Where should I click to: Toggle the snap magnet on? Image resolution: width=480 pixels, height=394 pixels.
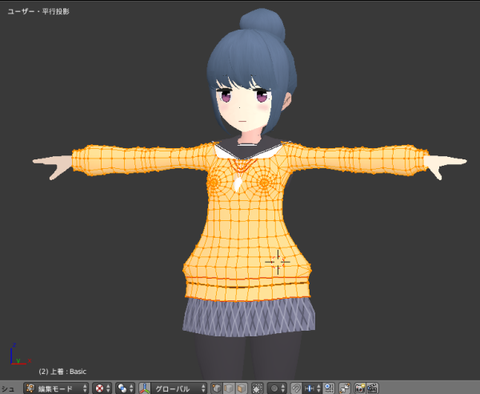point(296,388)
